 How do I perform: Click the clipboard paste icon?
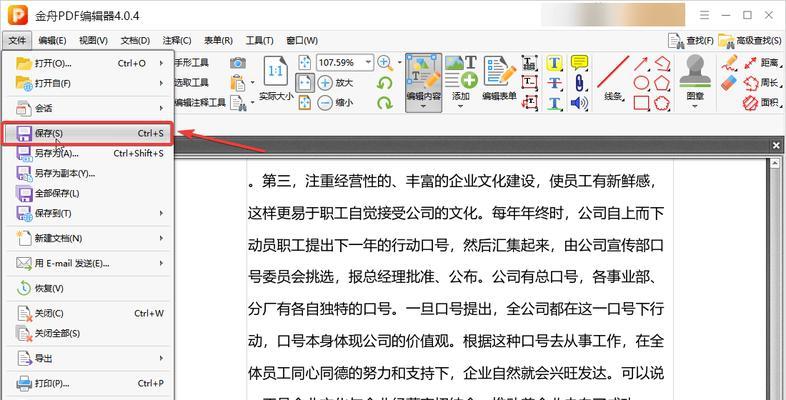pos(237,83)
